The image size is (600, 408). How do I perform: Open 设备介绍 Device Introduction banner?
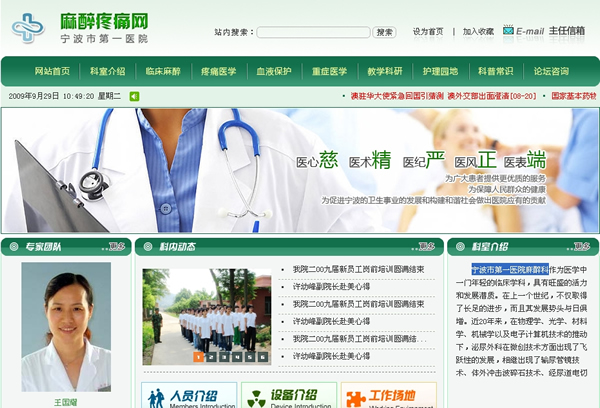288,396
